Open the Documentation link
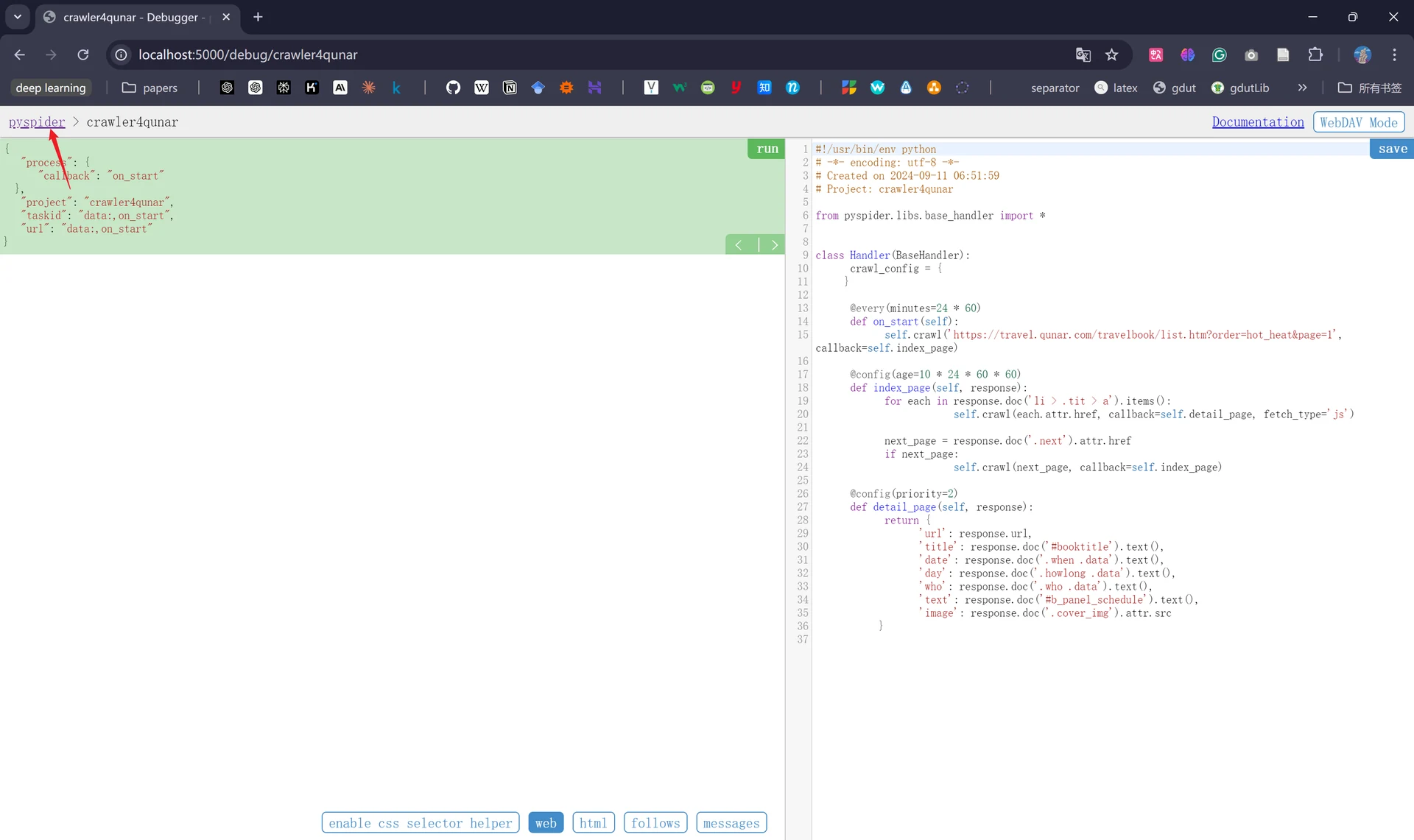Viewport: 1414px width, 840px height. 1258,121
